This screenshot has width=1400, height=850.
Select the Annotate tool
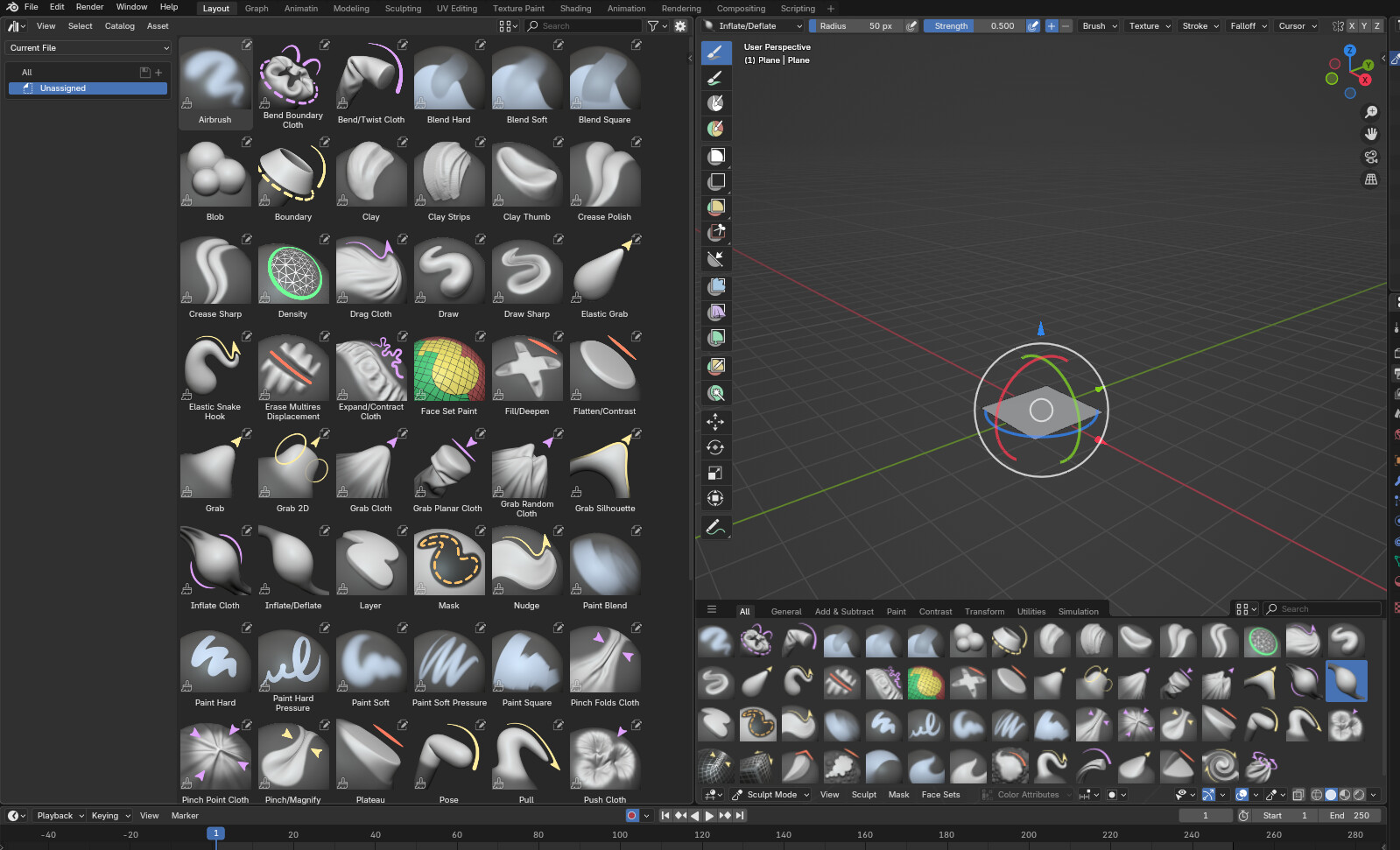[715, 528]
